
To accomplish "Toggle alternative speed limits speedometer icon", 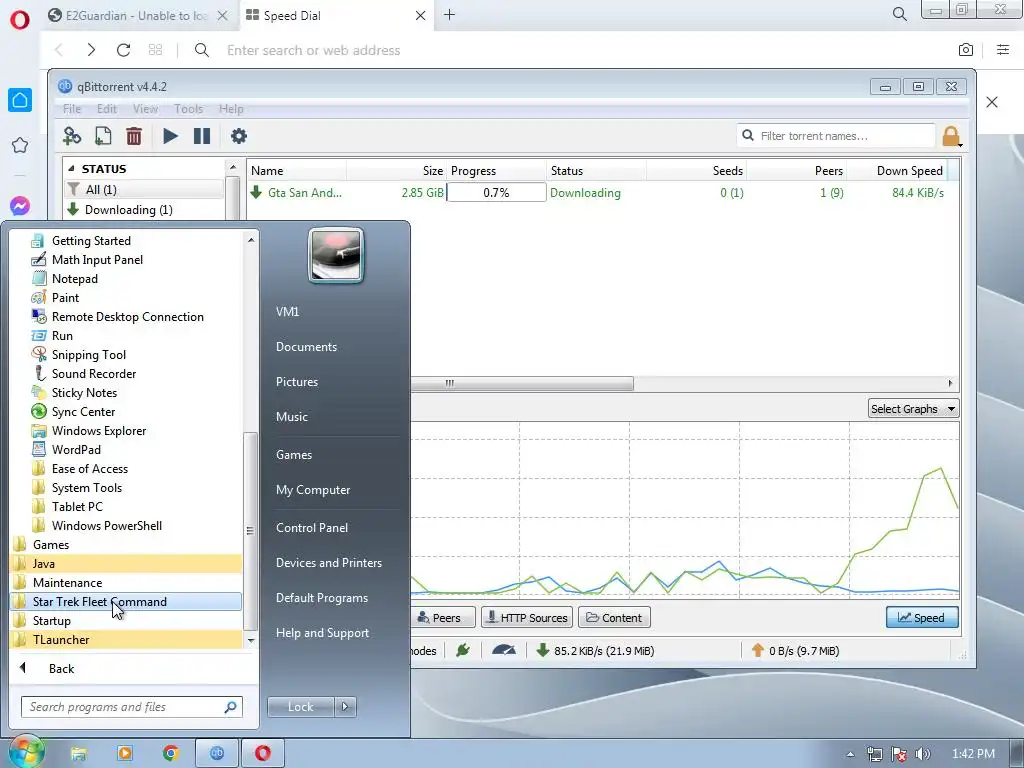I will (504, 650).
